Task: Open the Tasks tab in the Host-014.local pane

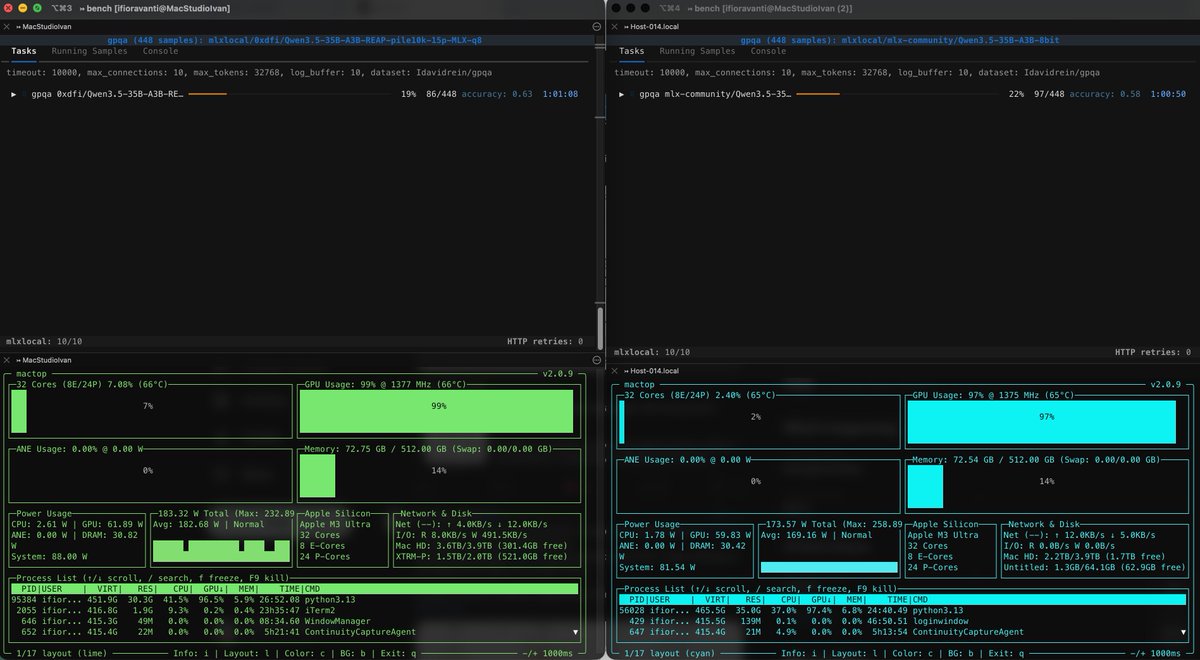Action: (x=633, y=50)
